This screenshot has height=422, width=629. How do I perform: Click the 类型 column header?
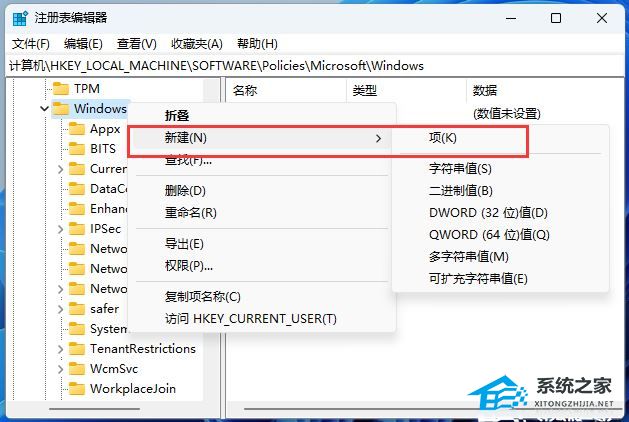(x=406, y=90)
